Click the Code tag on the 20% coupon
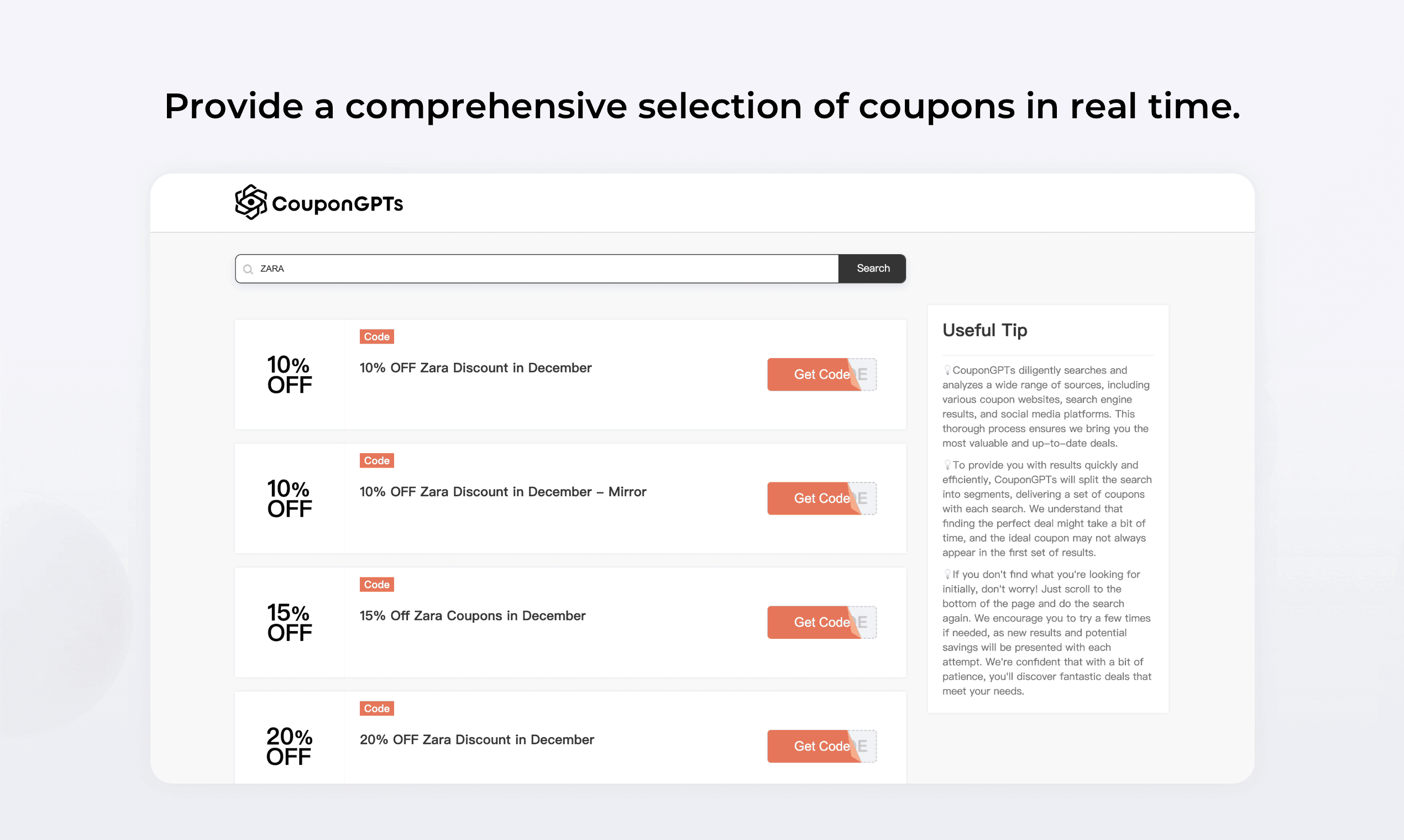 376,708
